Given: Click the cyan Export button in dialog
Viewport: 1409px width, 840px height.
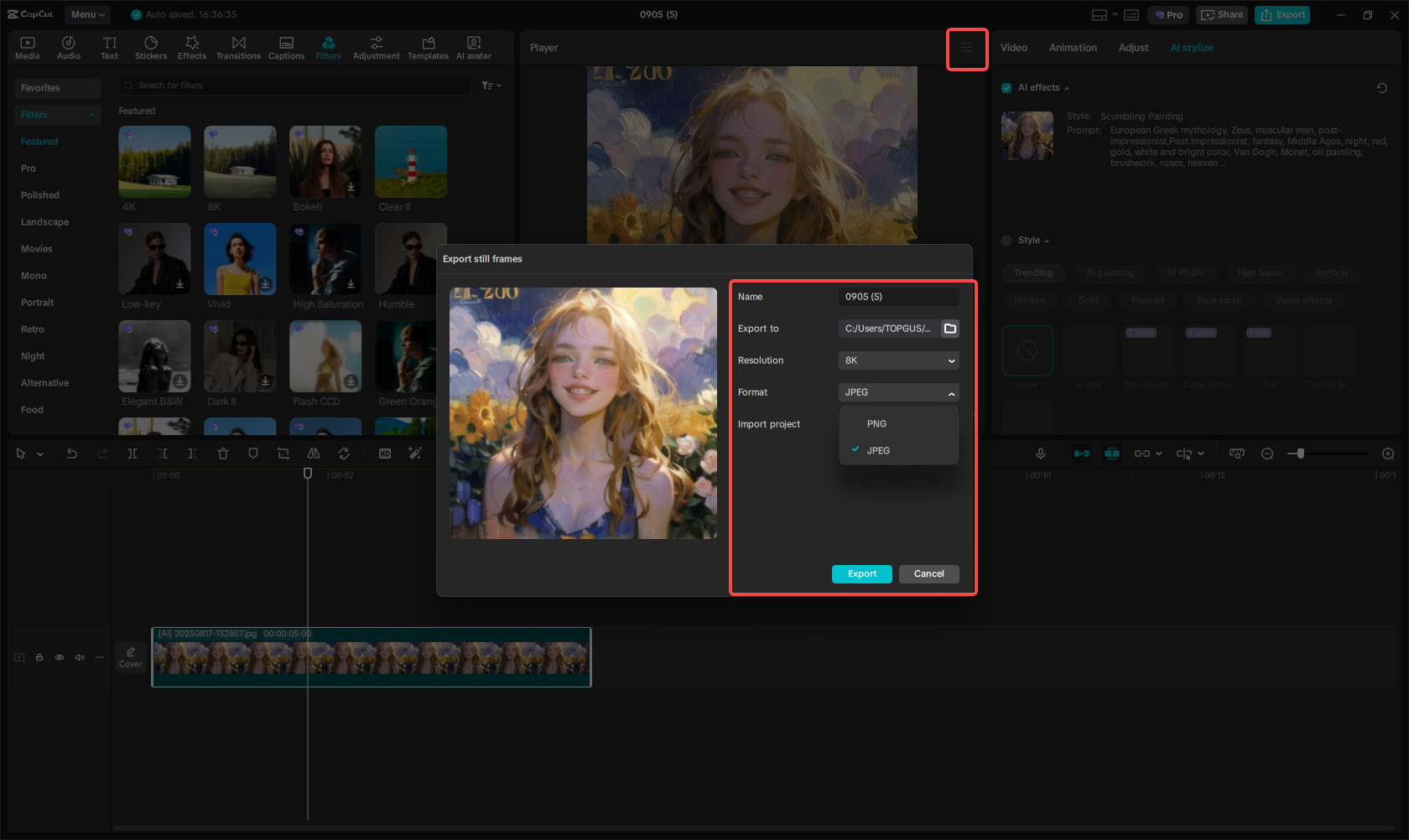Looking at the screenshot, I should [x=861, y=574].
